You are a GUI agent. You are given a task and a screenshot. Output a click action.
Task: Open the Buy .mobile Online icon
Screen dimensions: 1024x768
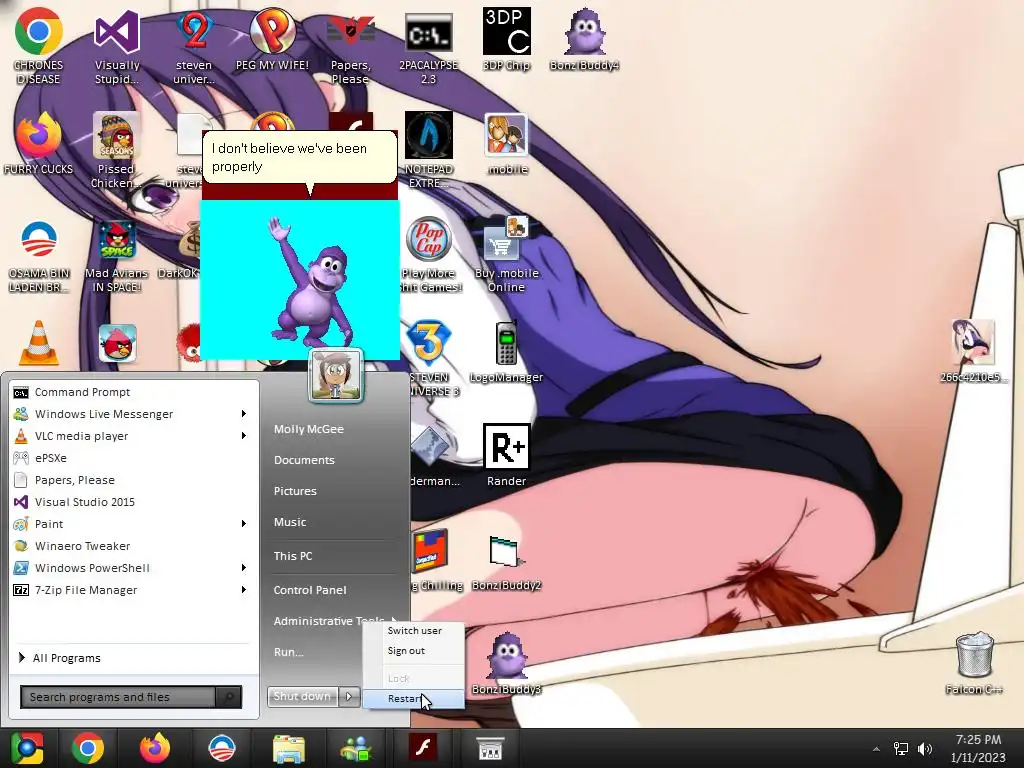507,255
